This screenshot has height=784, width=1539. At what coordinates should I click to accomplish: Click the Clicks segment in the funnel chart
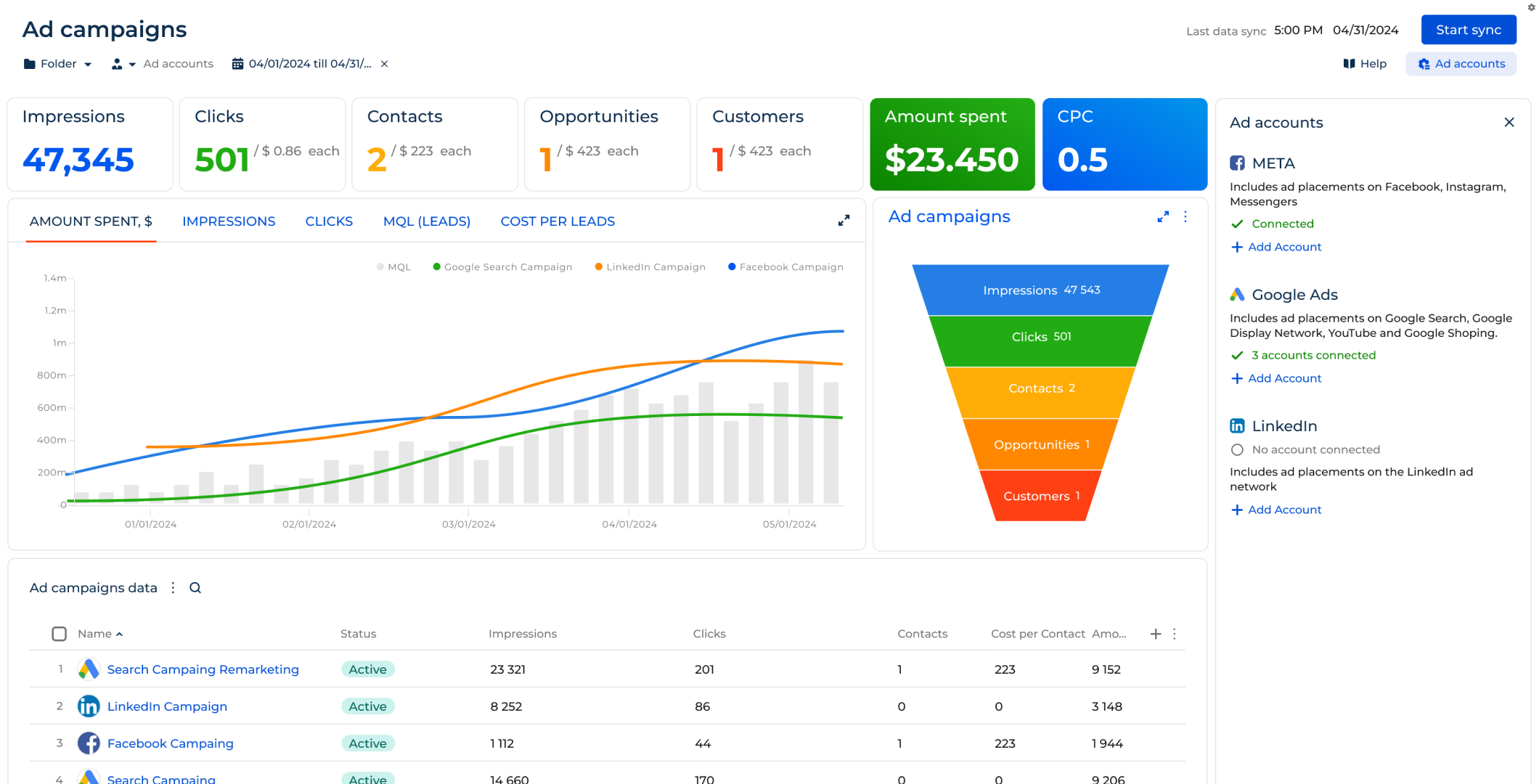pos(1041,337)
